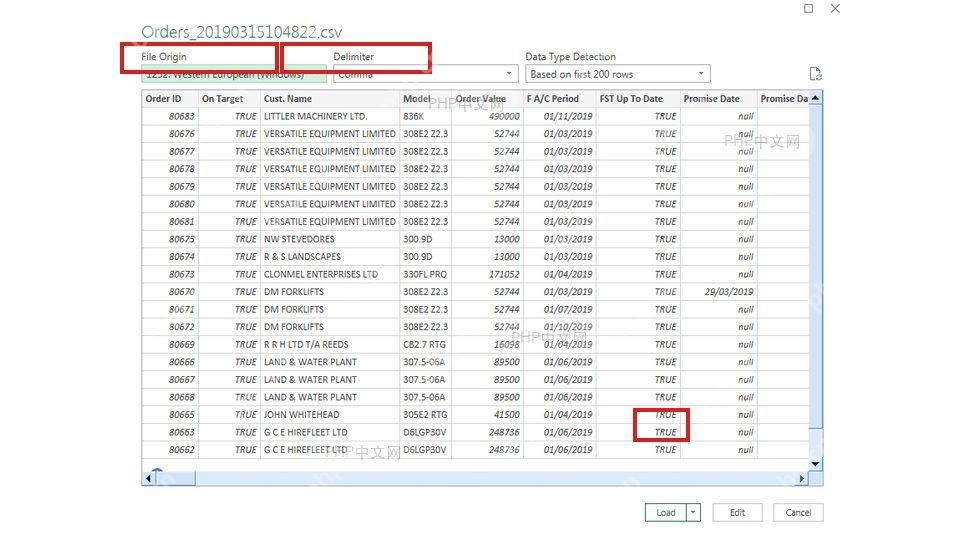The image size is (960, 540).
Task: Click the 01/11/2019 period cell
Action: point(560,116)
